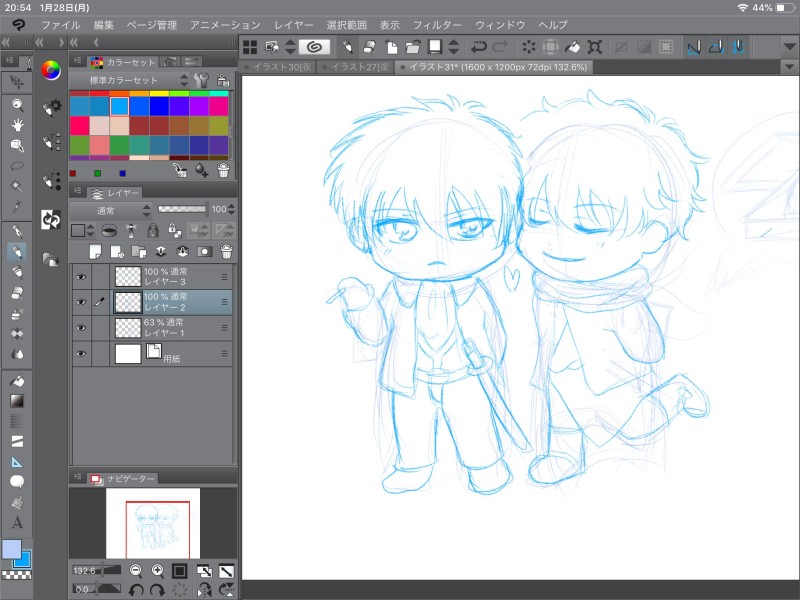Click Redo in the command bar
The image size is (800, 600).
501,47
